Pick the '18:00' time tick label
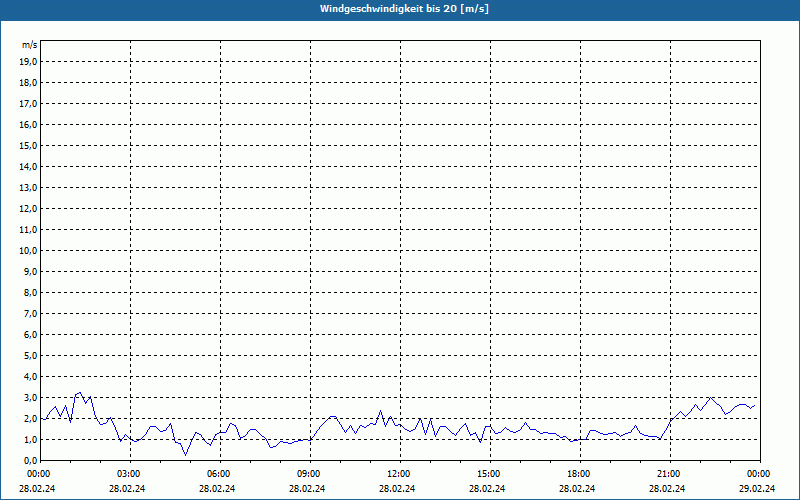Screen dimensions: 800x500 [x=580, y=474]
